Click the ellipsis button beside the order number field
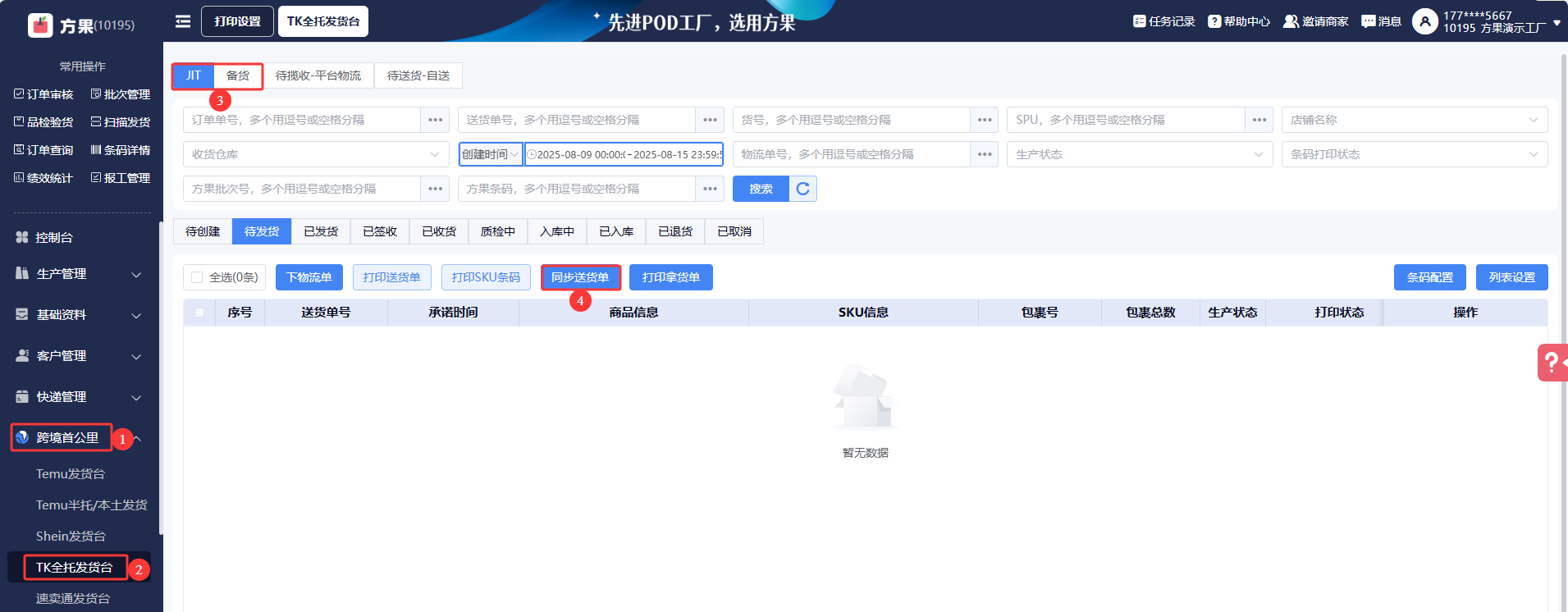This screenshot has height=612, width=1568. (435, 120)
